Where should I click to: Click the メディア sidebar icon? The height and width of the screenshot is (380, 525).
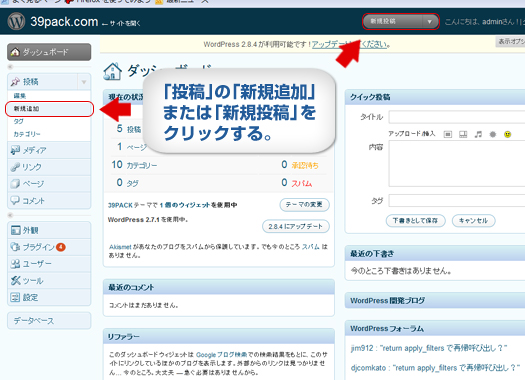click(15, 150)
